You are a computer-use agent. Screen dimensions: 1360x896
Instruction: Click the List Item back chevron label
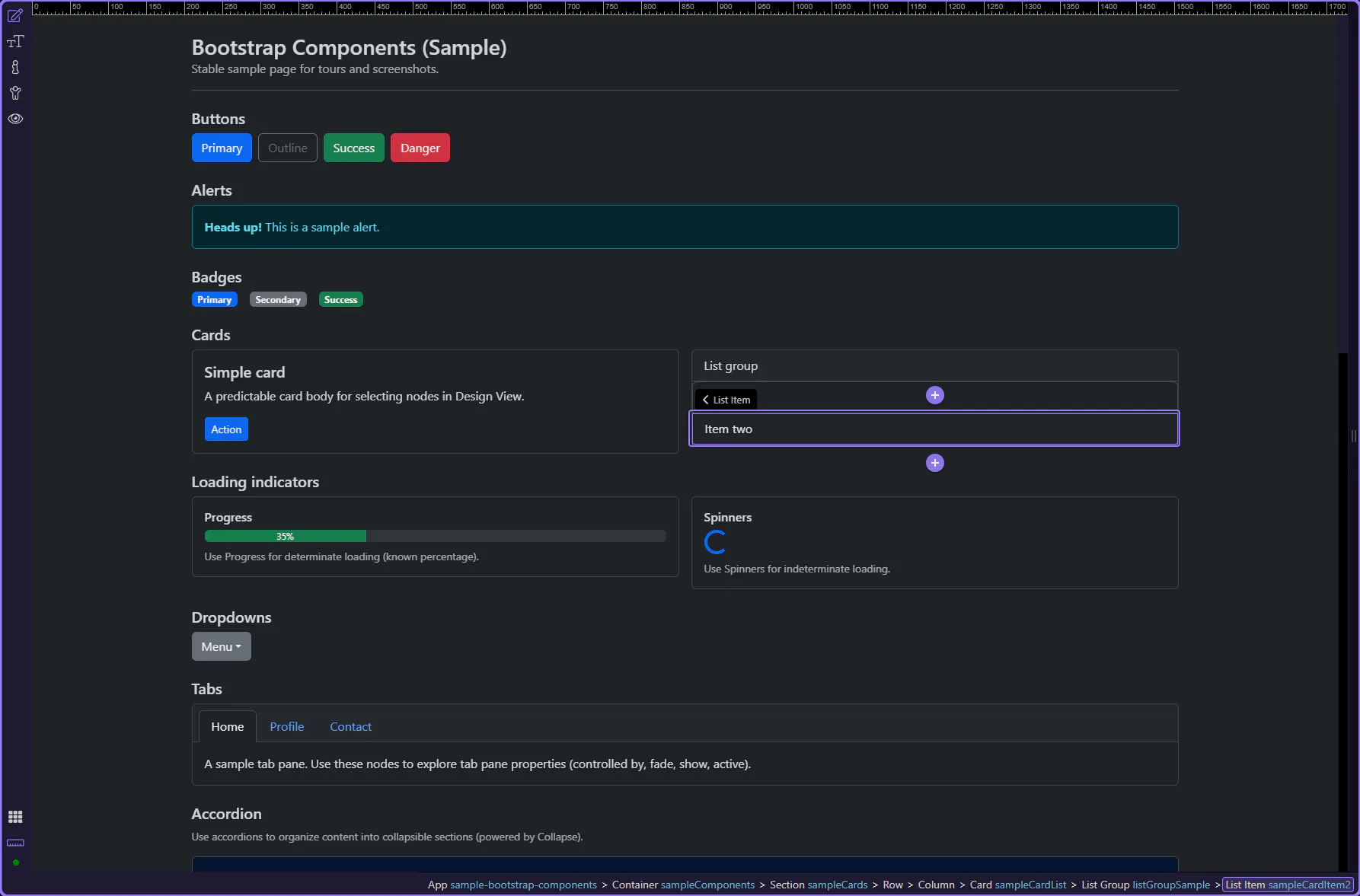[726, 400]
